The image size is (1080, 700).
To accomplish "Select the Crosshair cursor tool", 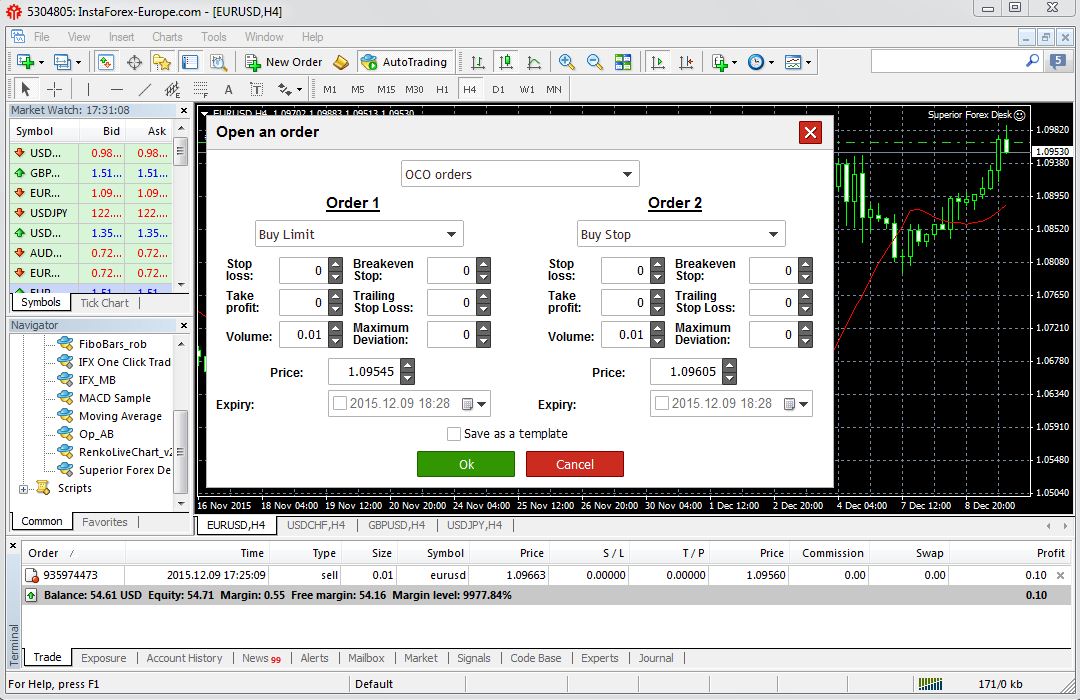I will 54,89.
